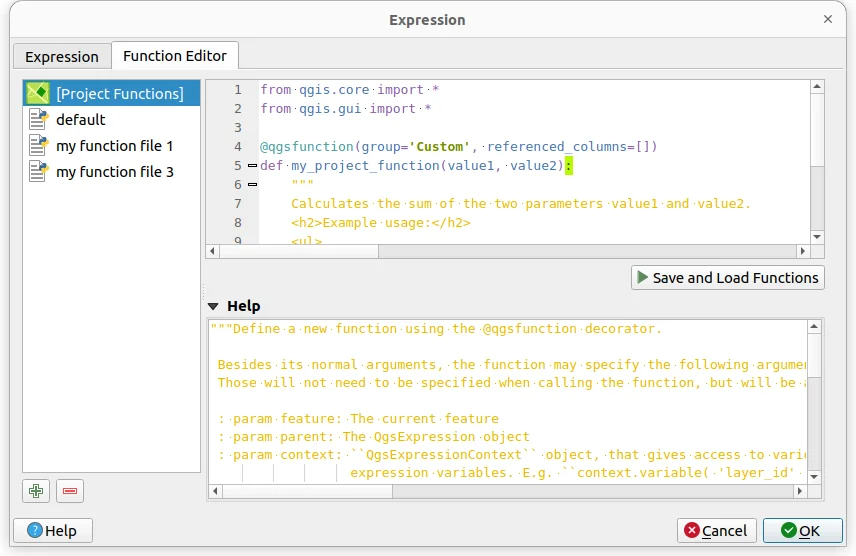Click the Python icon beside my function file 3
This screenshot has height=556, width=856.
(x=38, y=171)
